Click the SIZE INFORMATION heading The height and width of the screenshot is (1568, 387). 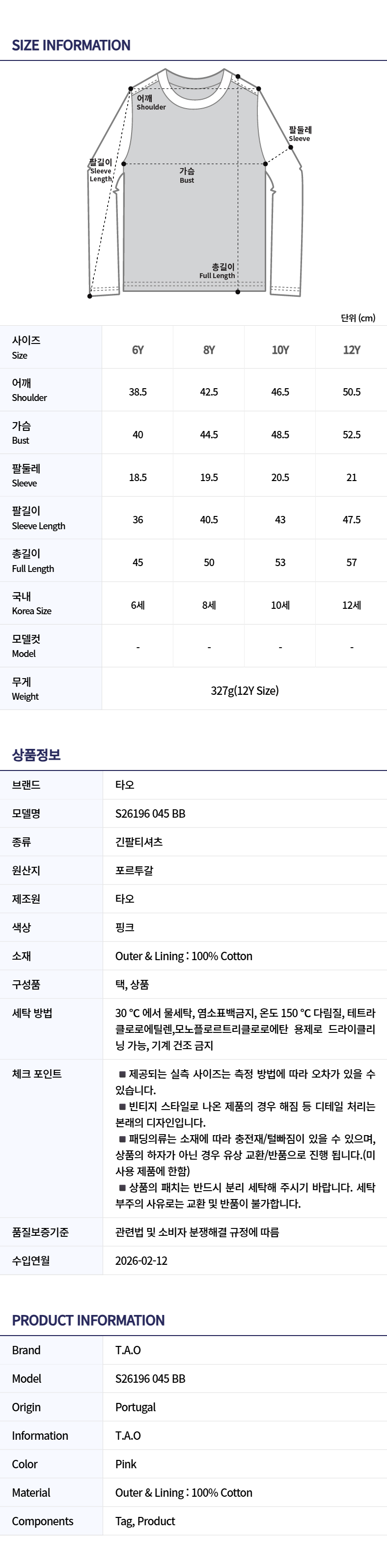click(x=71, y=45)
